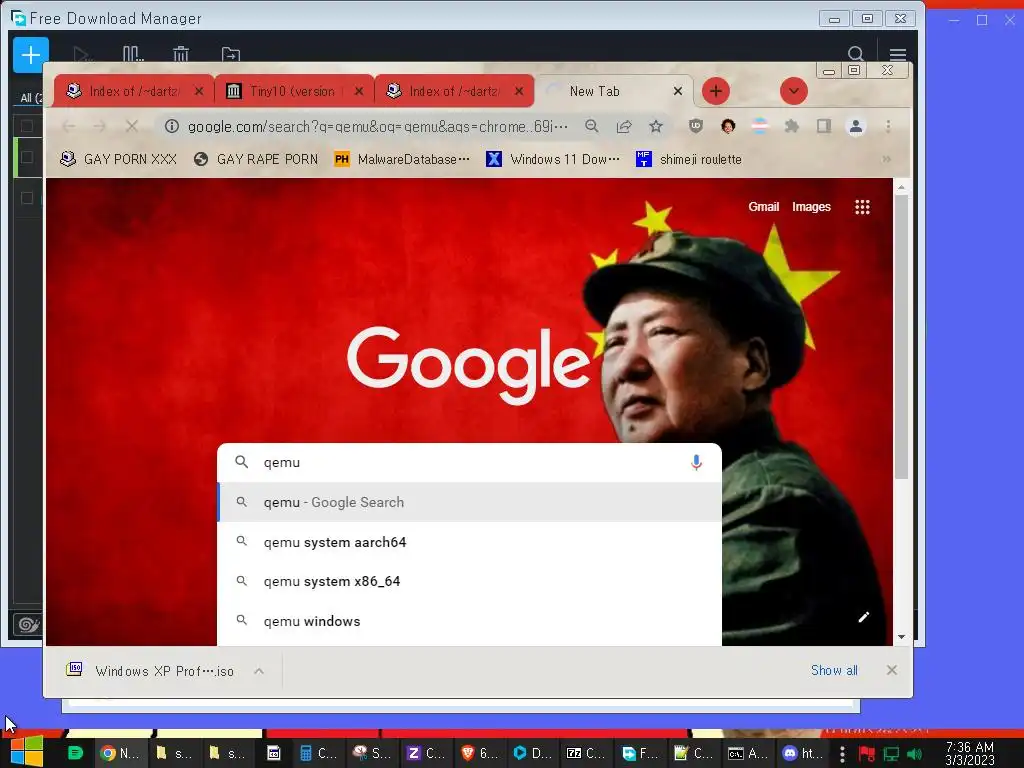This screenshot has width=1024, height=768.
Task: Switch to the Tiny10 (version tab
Action: click(x=292, y=91)
